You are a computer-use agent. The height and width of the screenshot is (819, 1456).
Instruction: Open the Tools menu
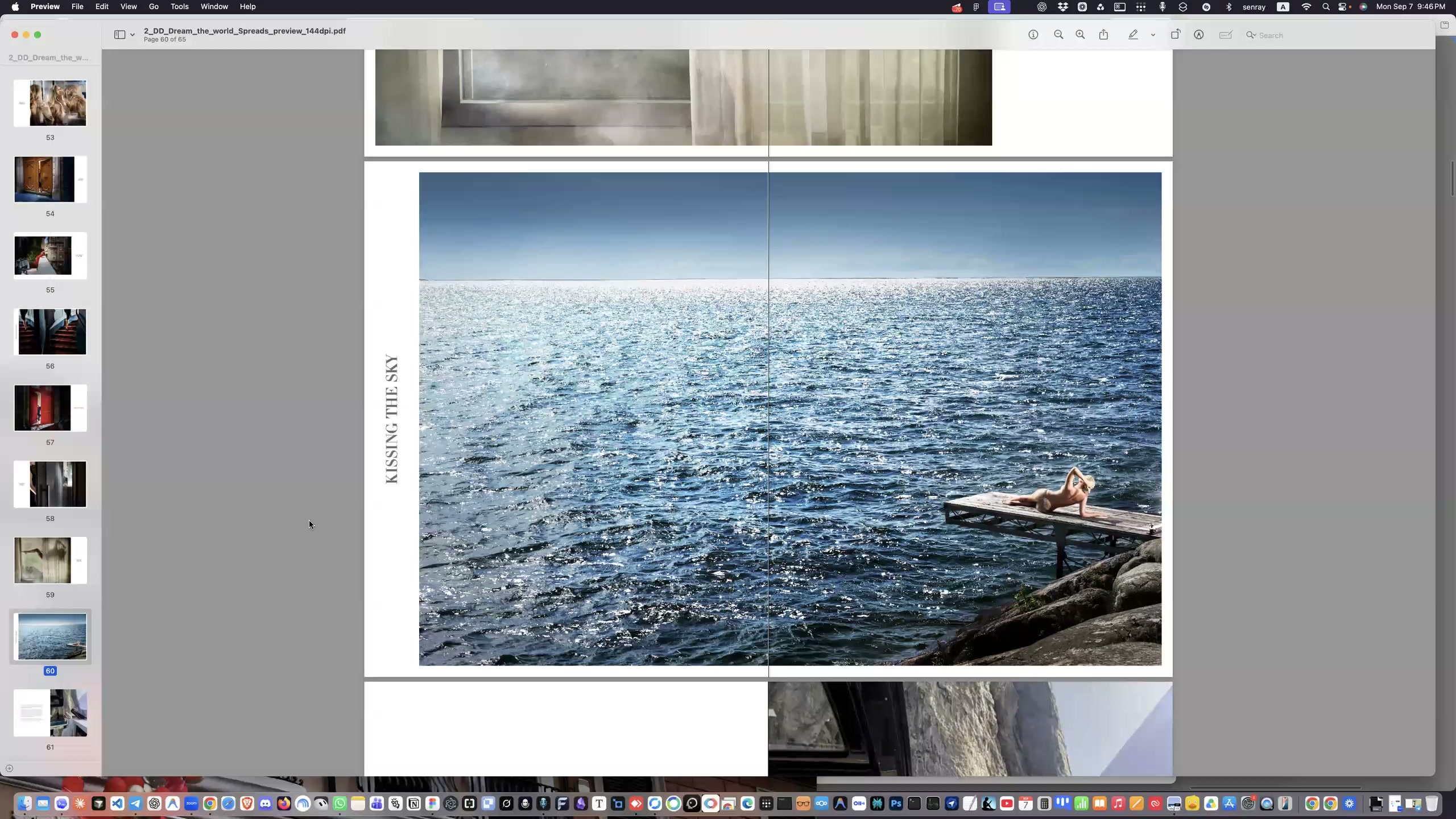179,7
